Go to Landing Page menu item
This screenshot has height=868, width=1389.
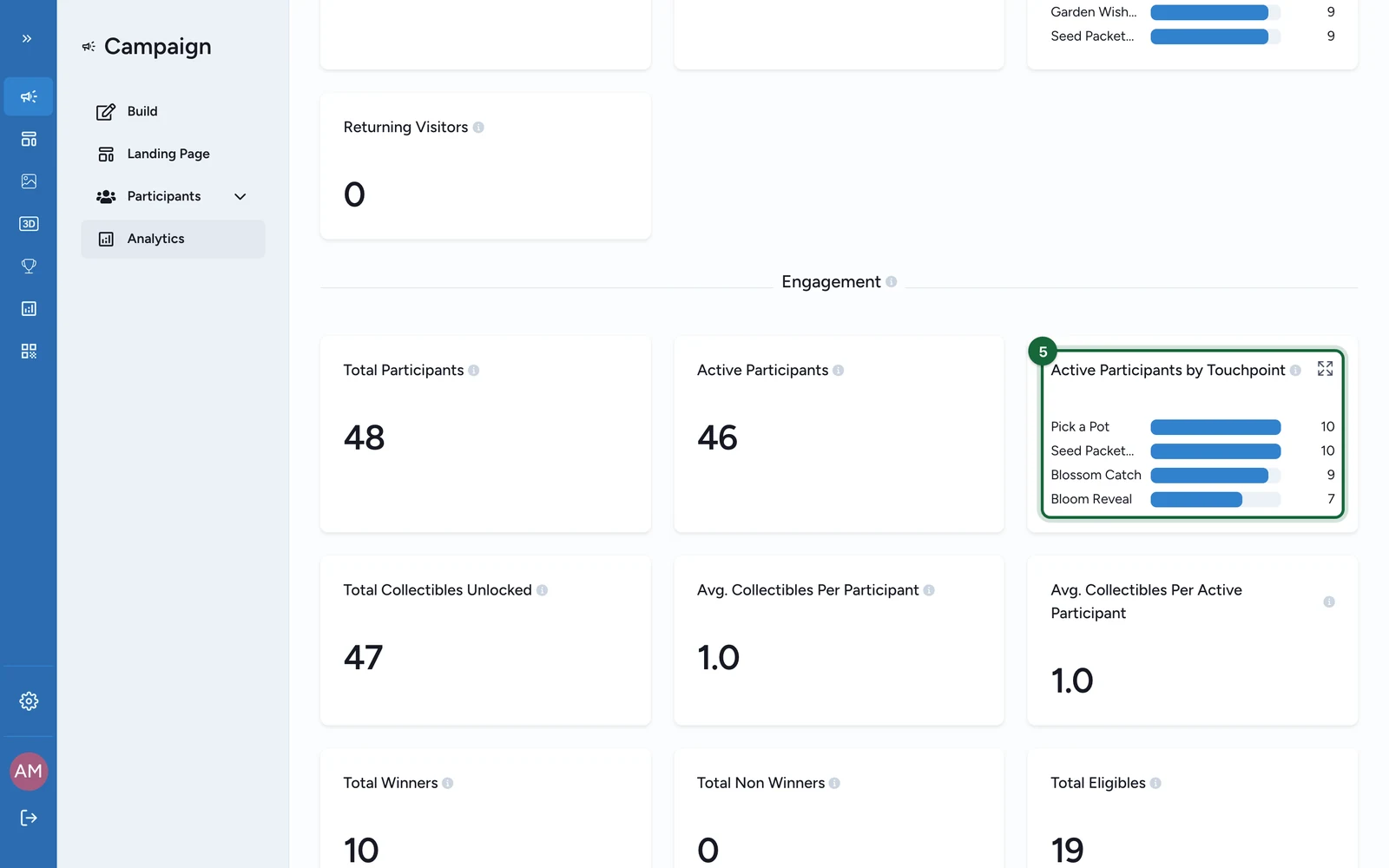tap(173, 154)
